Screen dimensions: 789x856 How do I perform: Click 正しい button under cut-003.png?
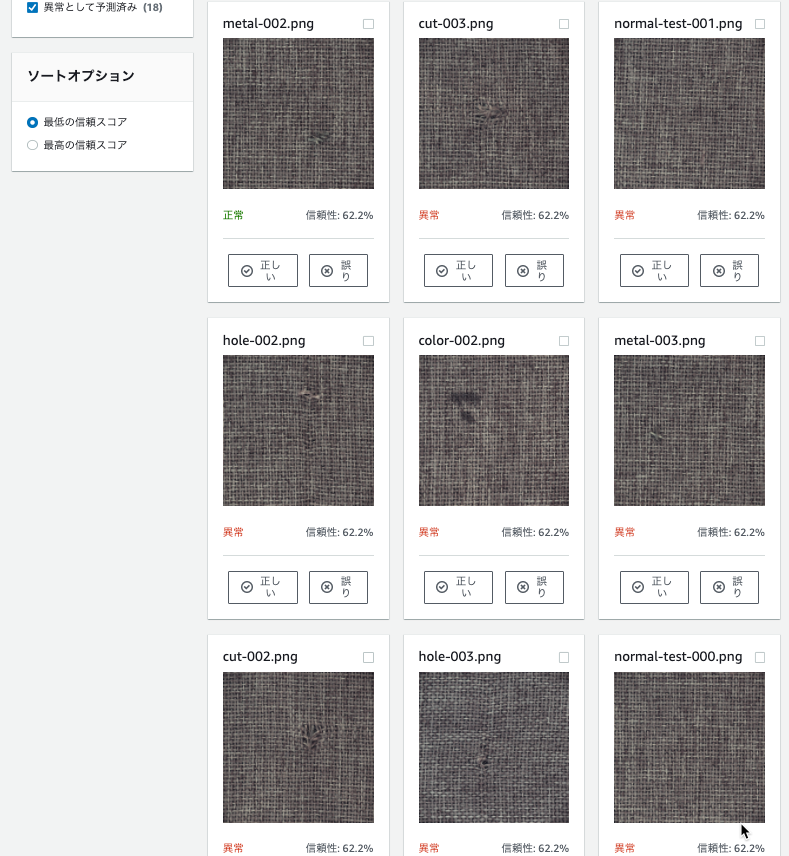458,270
